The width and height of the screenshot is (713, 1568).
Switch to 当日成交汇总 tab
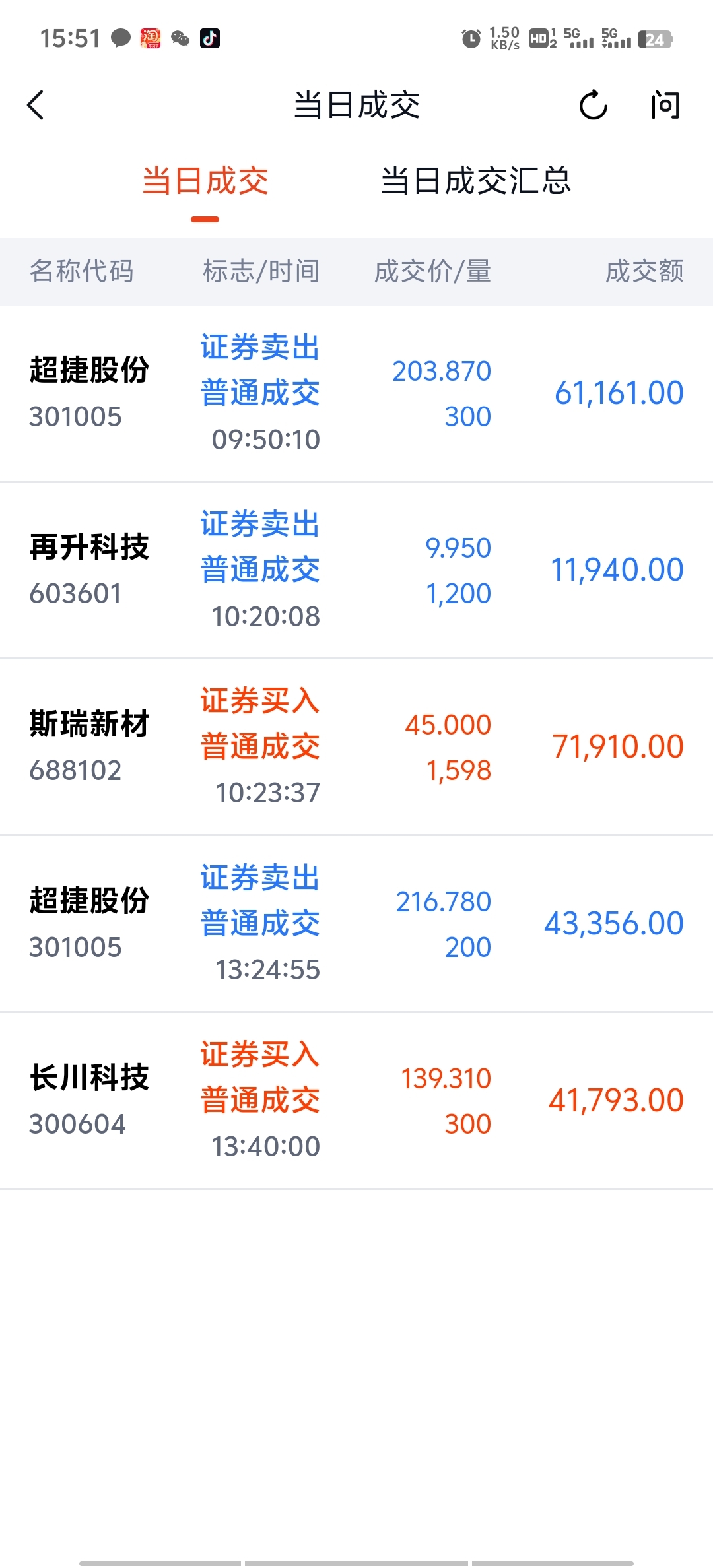pyautogui.click(x=475, y=181)
